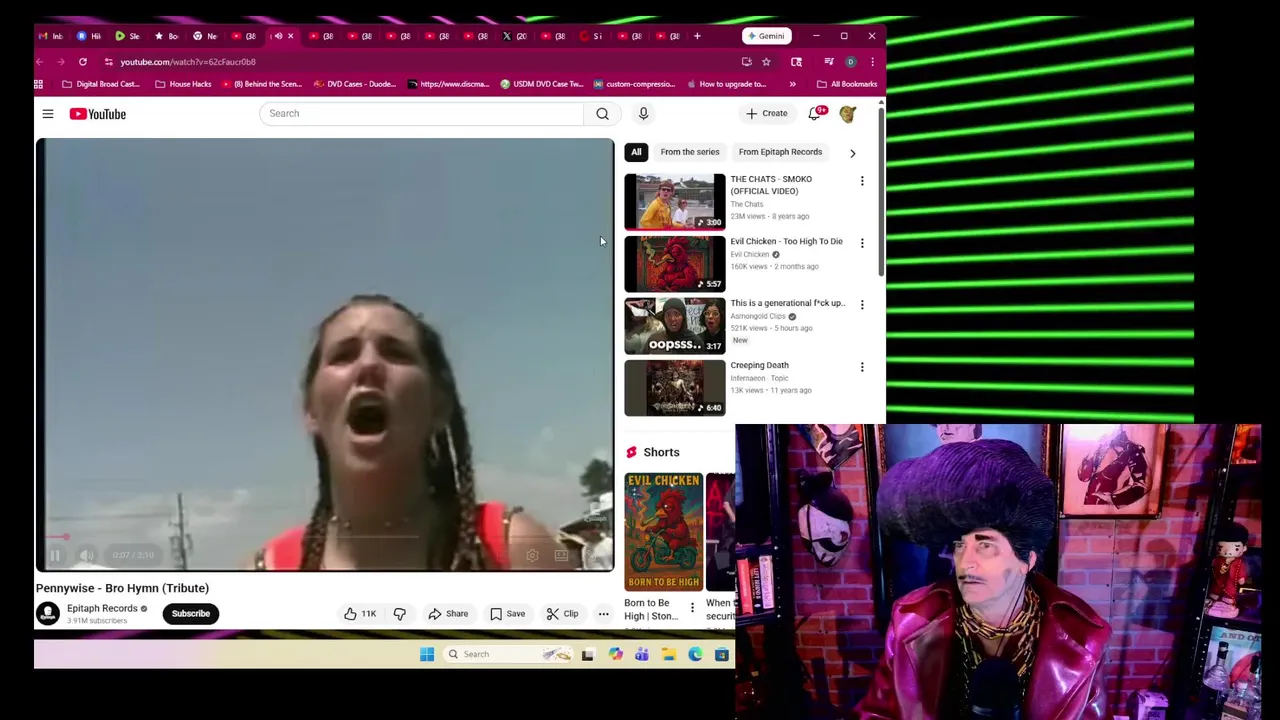The image size is (1280, 720).
Task: Click the Create button
Action: tap(767, 113)
